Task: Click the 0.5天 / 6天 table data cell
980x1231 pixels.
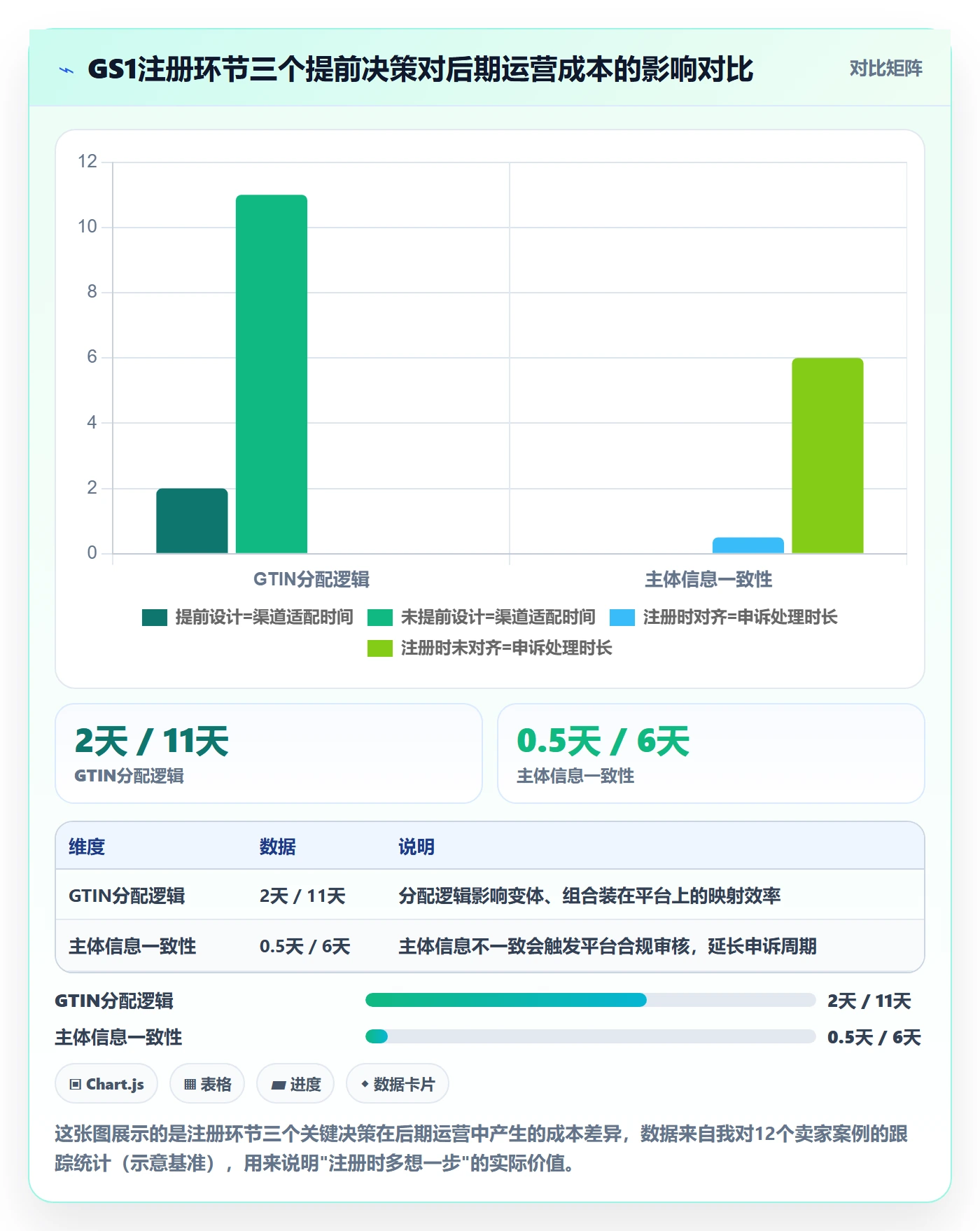Action: [304, 946]
